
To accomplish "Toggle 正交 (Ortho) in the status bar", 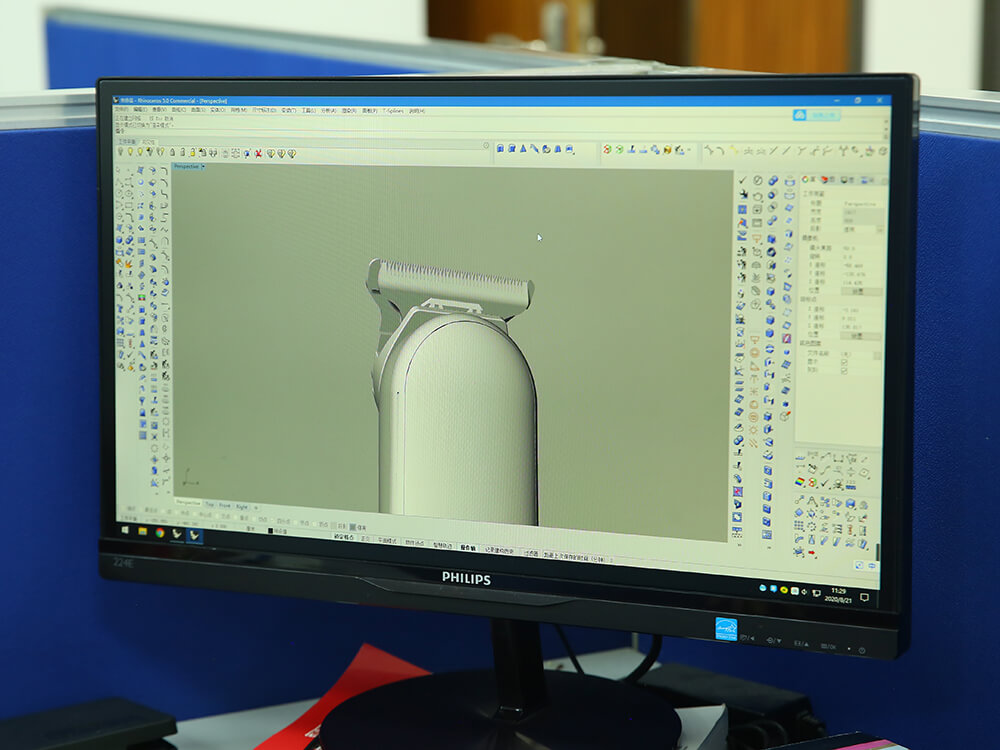I will (365, 539).
